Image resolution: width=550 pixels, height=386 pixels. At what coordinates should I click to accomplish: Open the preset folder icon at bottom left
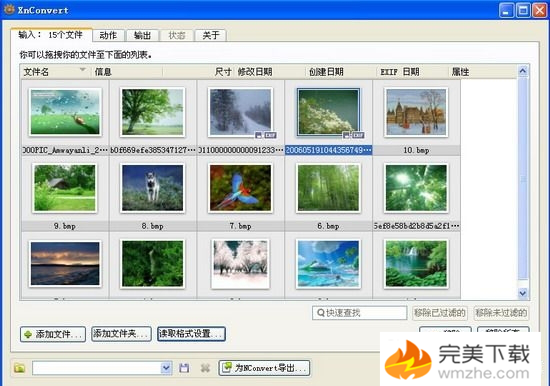[x=20, y=368]
